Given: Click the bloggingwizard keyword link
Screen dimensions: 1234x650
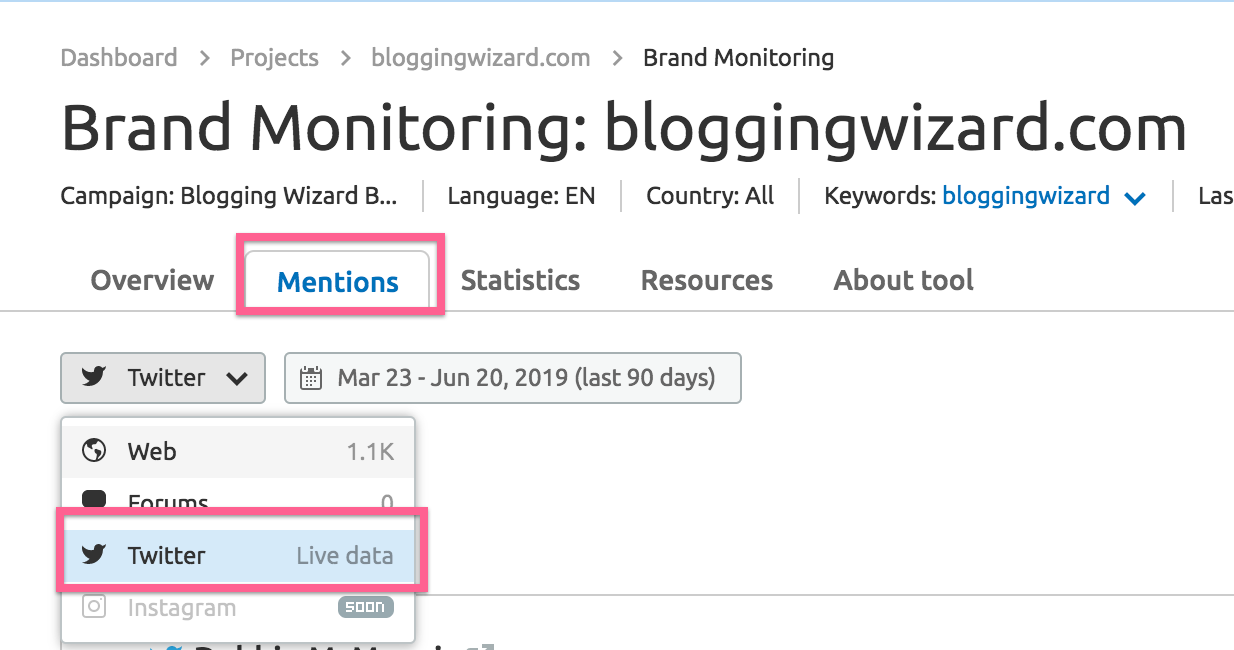Looking at the screenshot, I should coord(1025,196).
